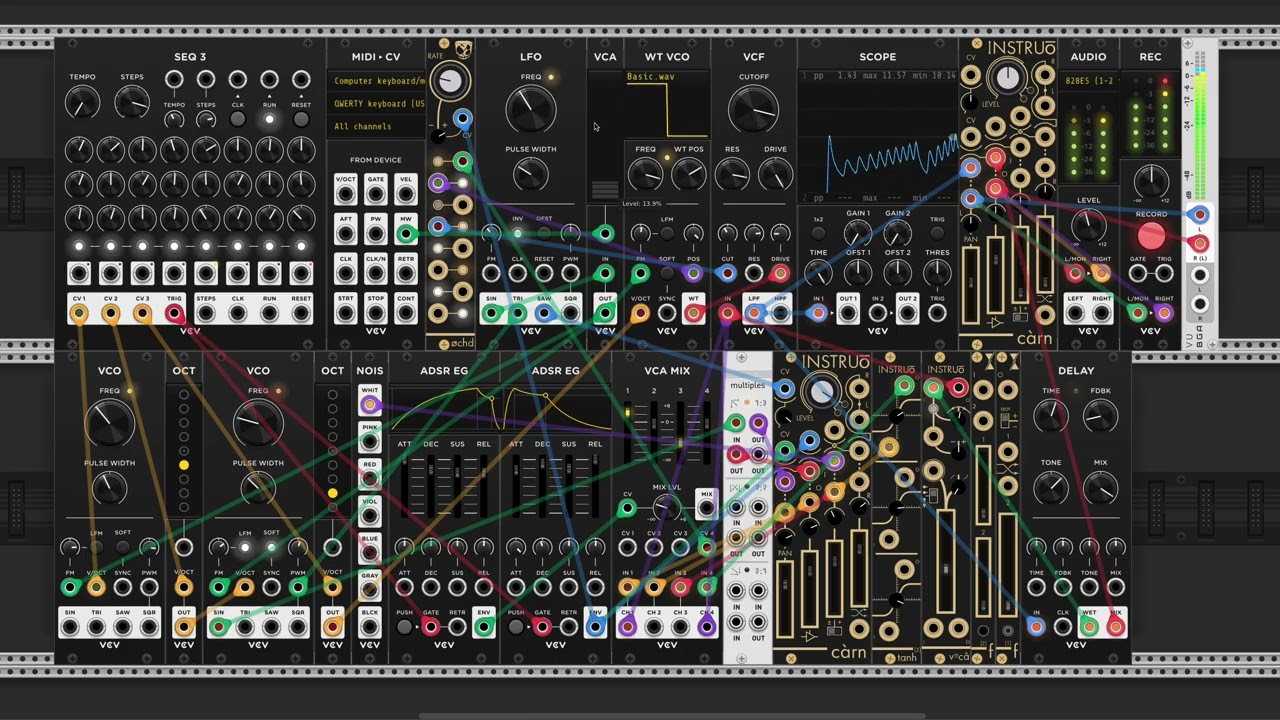Click the HPF output jack on the VCF
Viewport: 1280px width, 720px height.
(x=780, y=313)
